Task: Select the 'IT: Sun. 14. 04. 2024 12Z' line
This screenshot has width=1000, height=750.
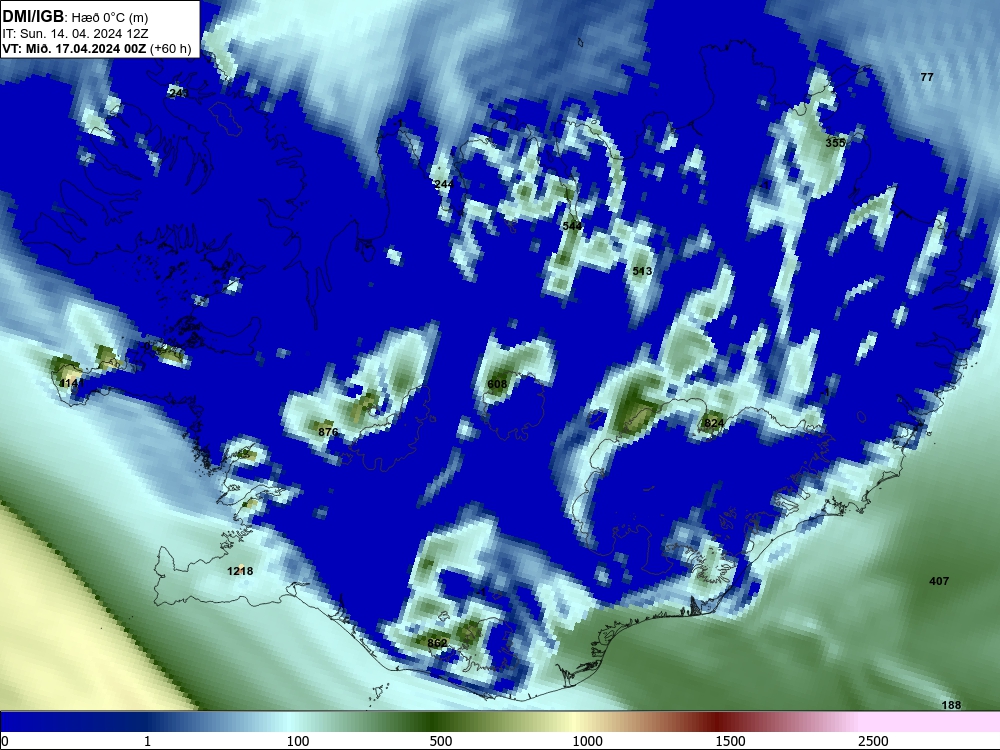Action: [75, 33]
